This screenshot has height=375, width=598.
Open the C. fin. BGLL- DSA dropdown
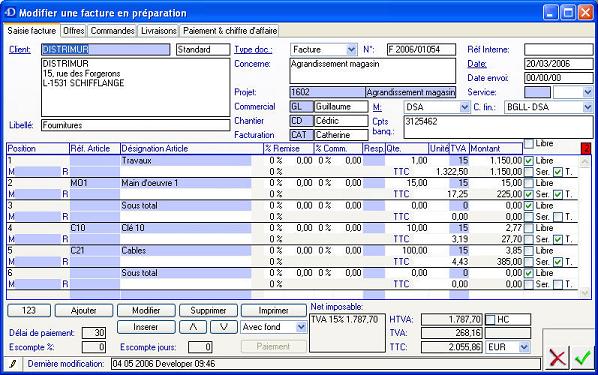pyautogui.click(x=588, y=107)
